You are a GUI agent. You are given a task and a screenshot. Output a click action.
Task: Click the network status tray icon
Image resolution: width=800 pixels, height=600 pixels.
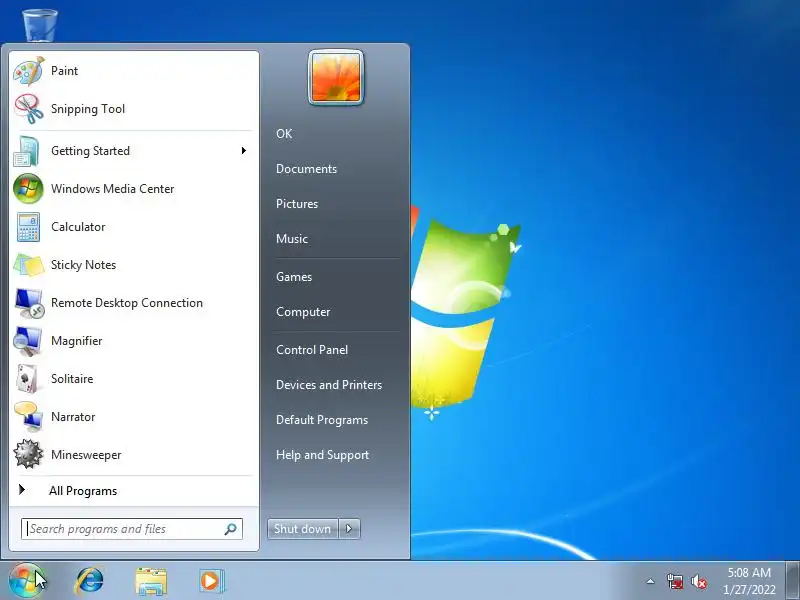(675, 581)
